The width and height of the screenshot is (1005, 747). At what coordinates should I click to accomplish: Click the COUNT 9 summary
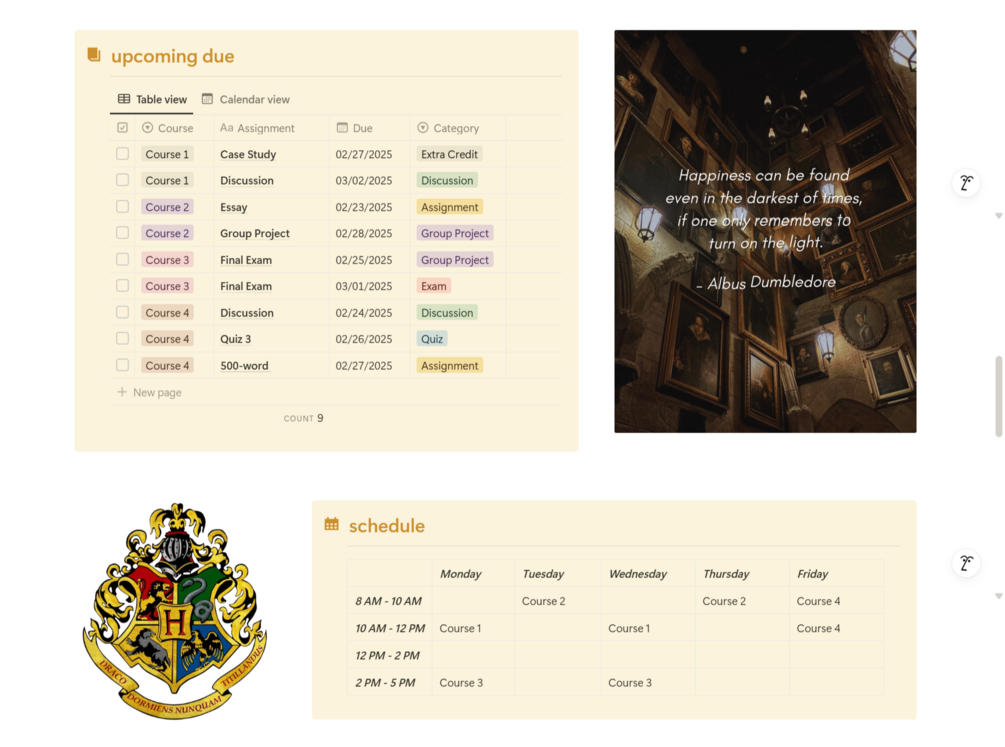pos(304,418)
